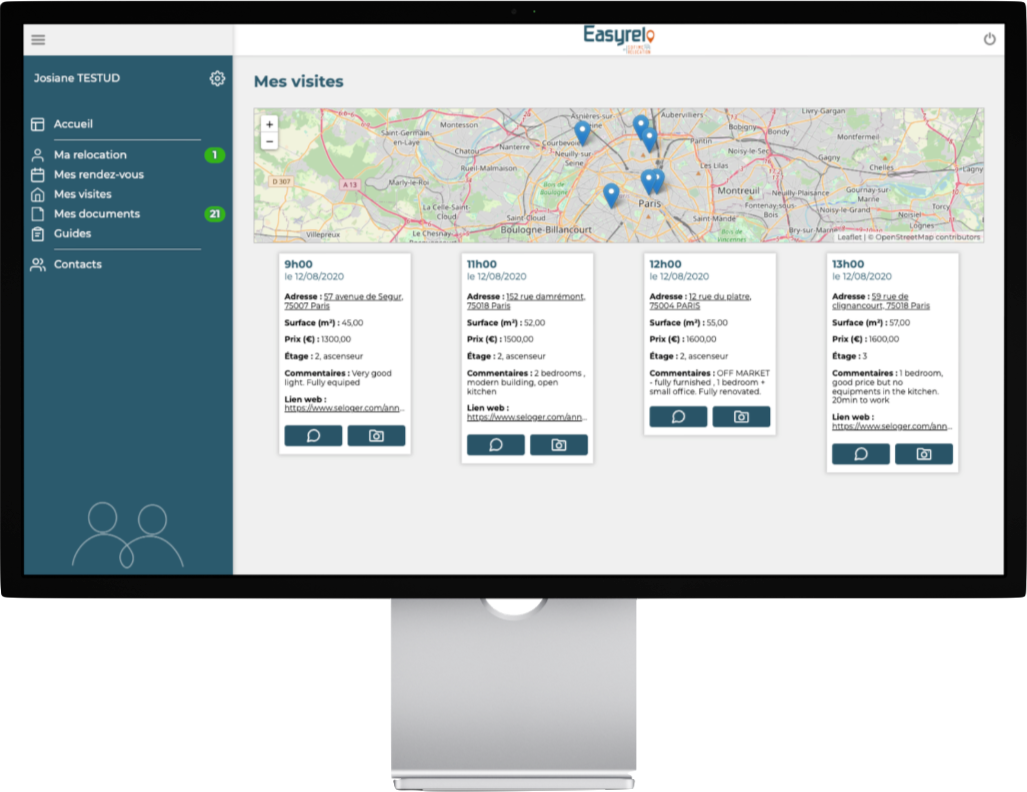The width and height of the screenshot is (1027, 792).
Task: Open photos for the 12h00 visit card
Action: tap(741, 417)
